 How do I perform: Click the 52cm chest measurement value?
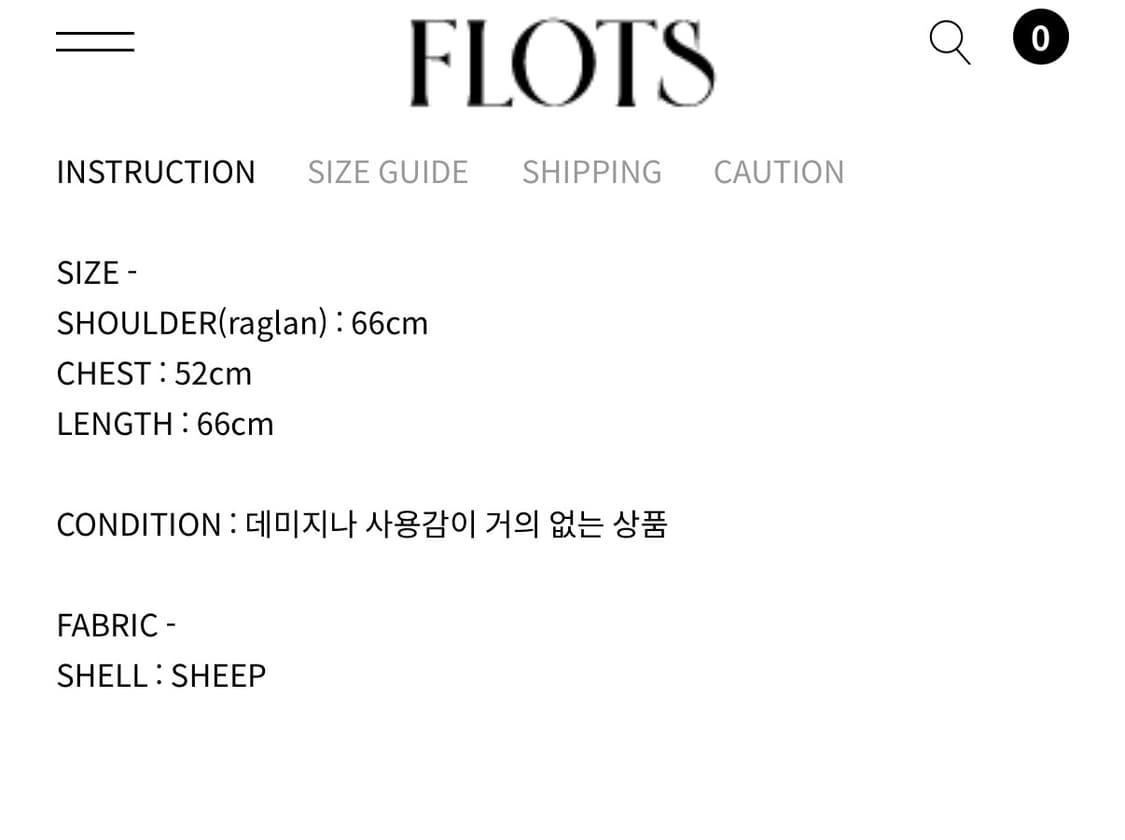213,374
